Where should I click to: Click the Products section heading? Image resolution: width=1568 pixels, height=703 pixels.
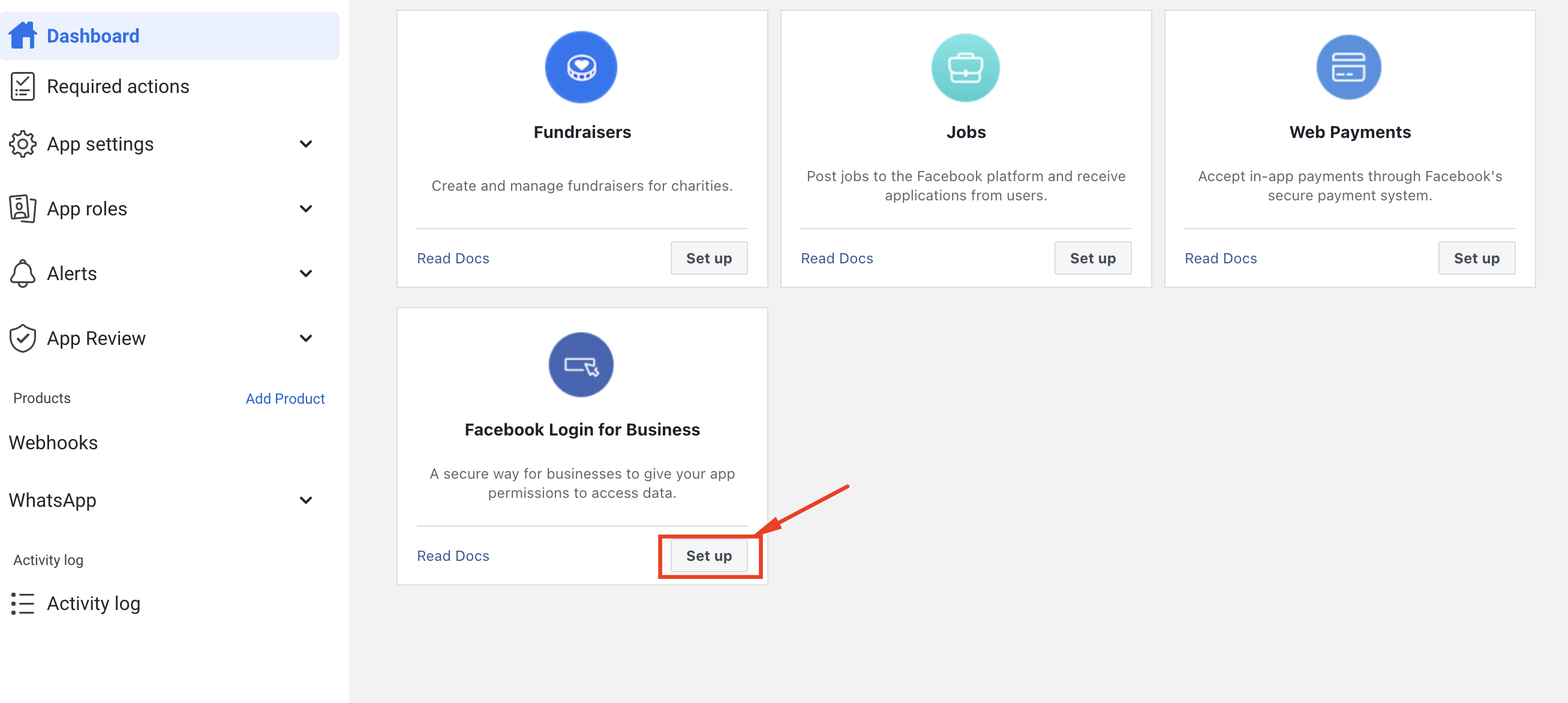42,398
